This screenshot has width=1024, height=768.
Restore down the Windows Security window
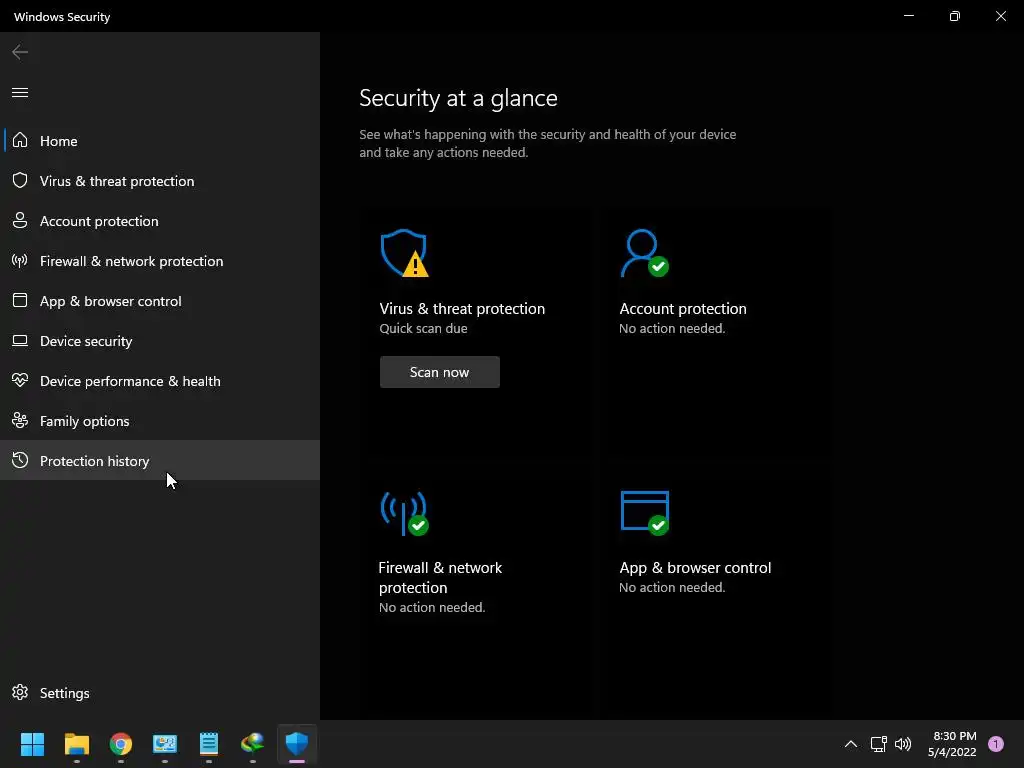(955, 16)
